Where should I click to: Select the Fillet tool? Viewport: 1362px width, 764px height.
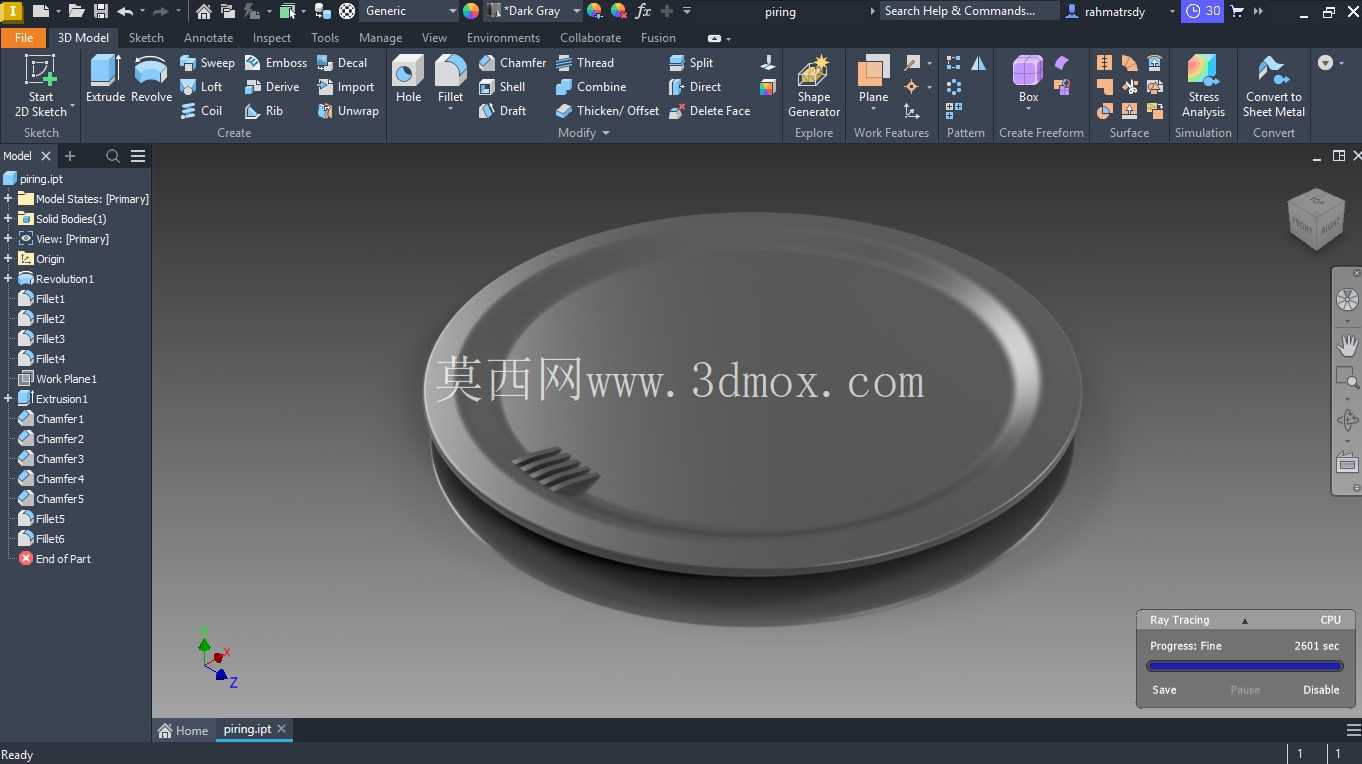450,79
